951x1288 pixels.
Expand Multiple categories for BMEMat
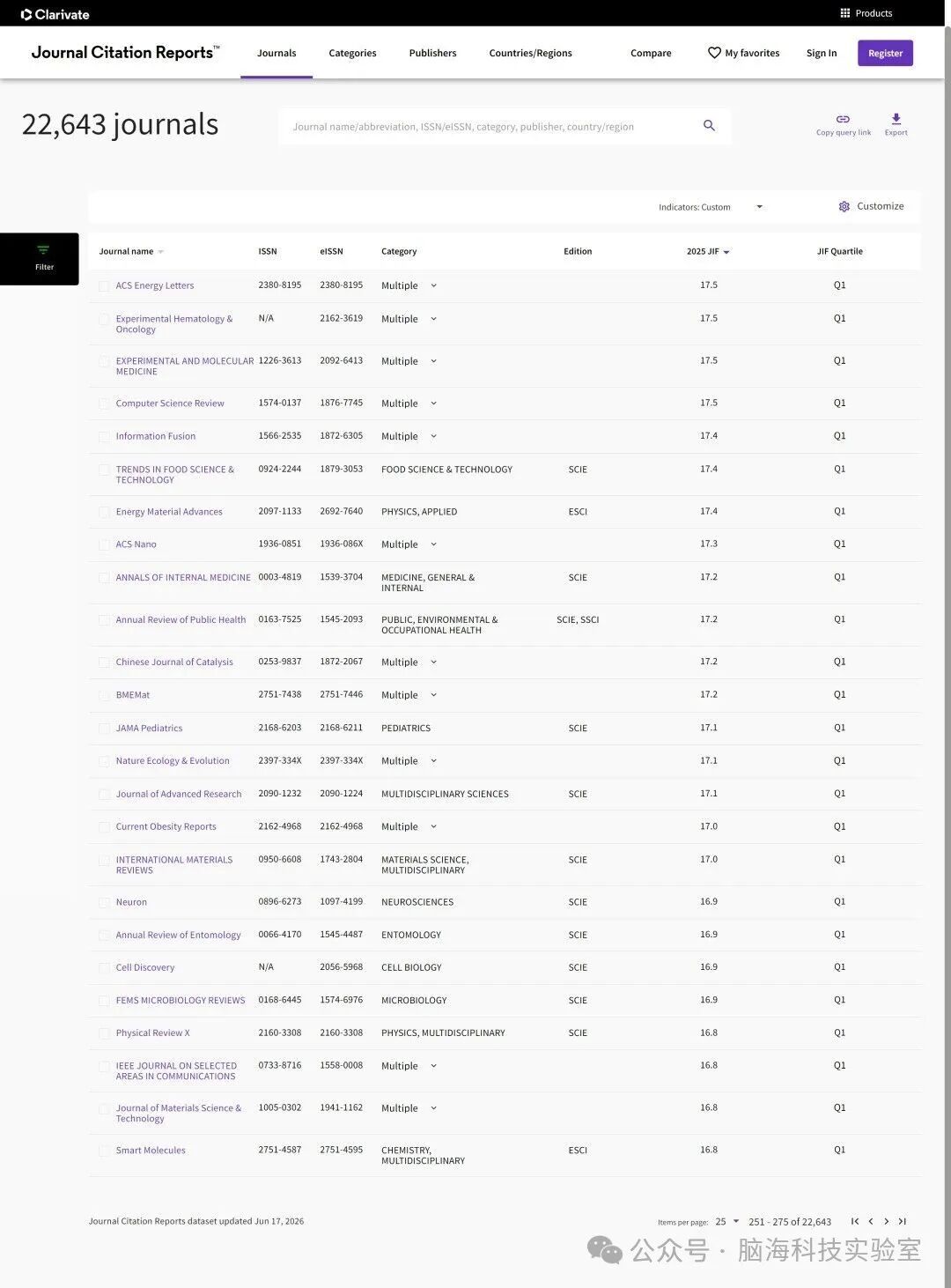433,695
